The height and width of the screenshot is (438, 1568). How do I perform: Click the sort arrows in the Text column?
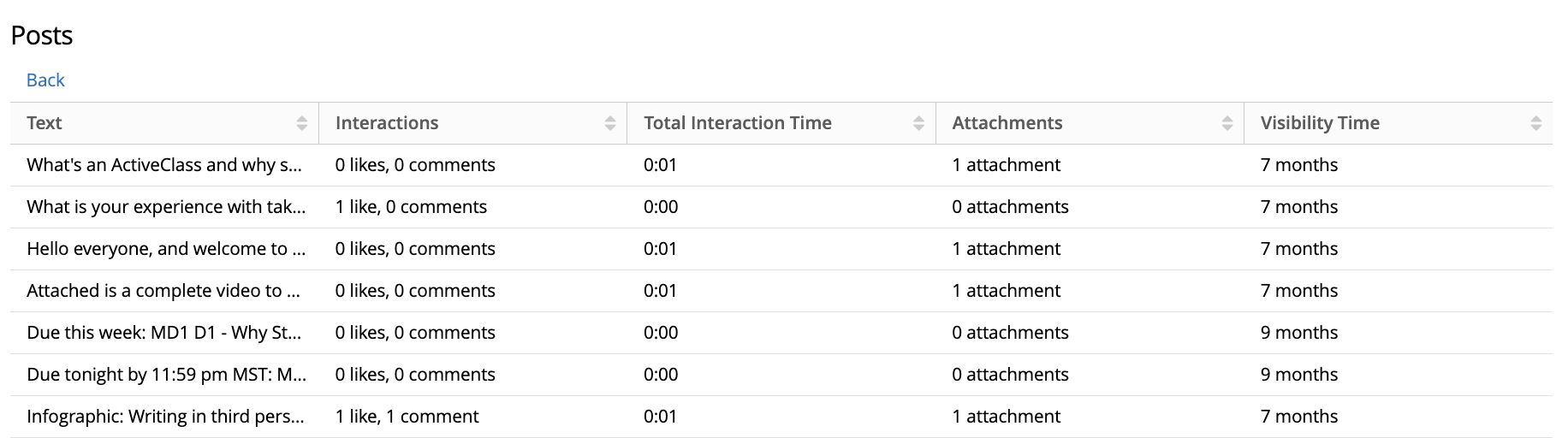pos(301,123)
